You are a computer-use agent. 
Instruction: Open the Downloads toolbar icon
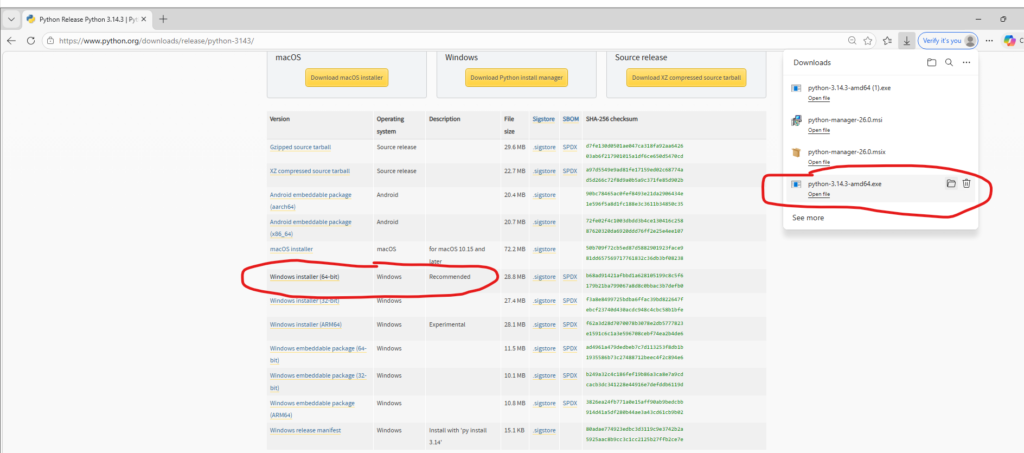906,41
